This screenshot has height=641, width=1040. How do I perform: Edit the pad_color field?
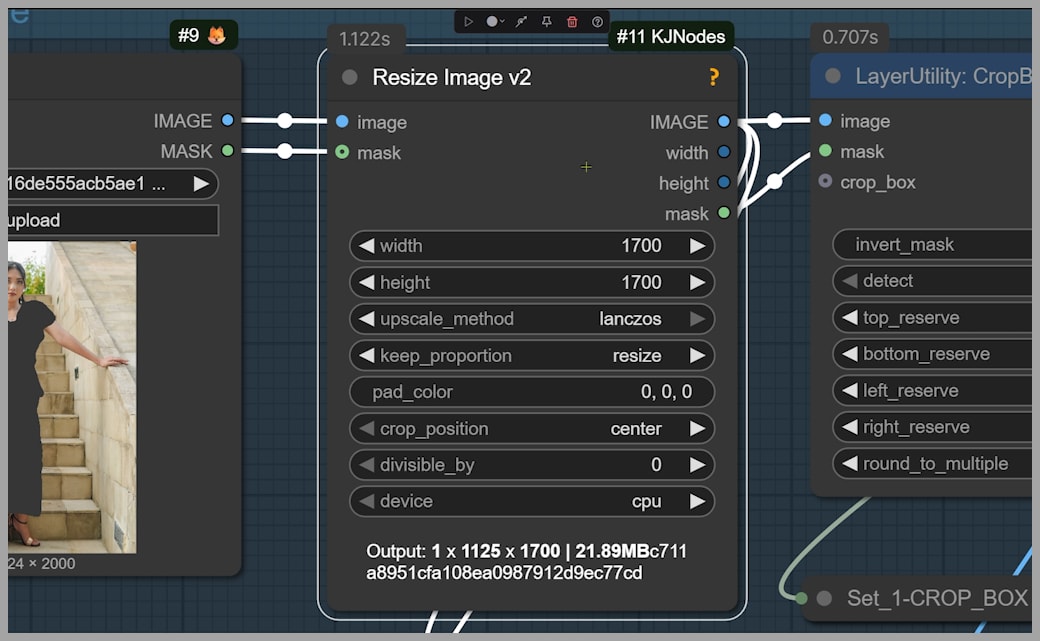[532, 392]
